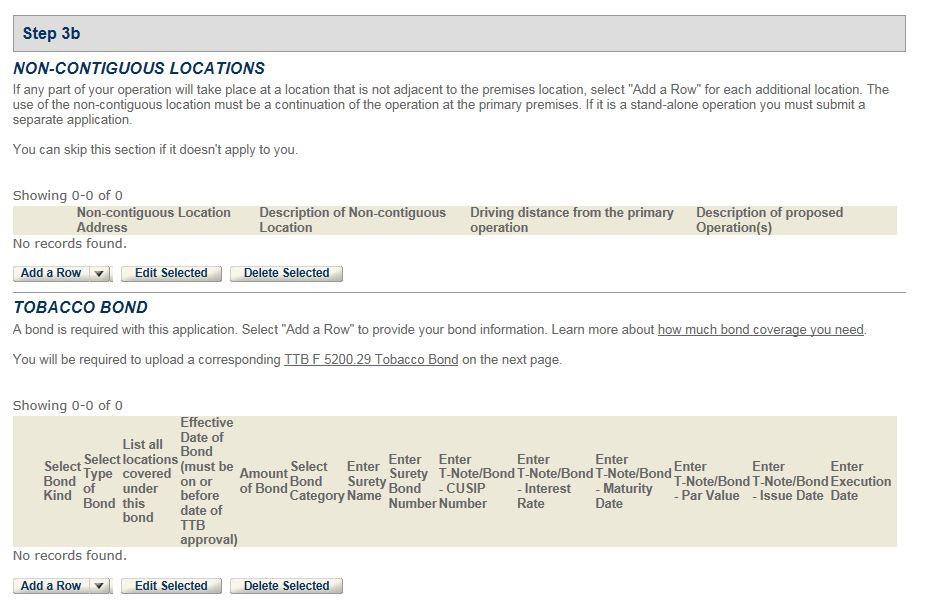The image size is (925, 600).
Task: Click Add a Row under Tobacco Bond table
Action: (51, 586)
